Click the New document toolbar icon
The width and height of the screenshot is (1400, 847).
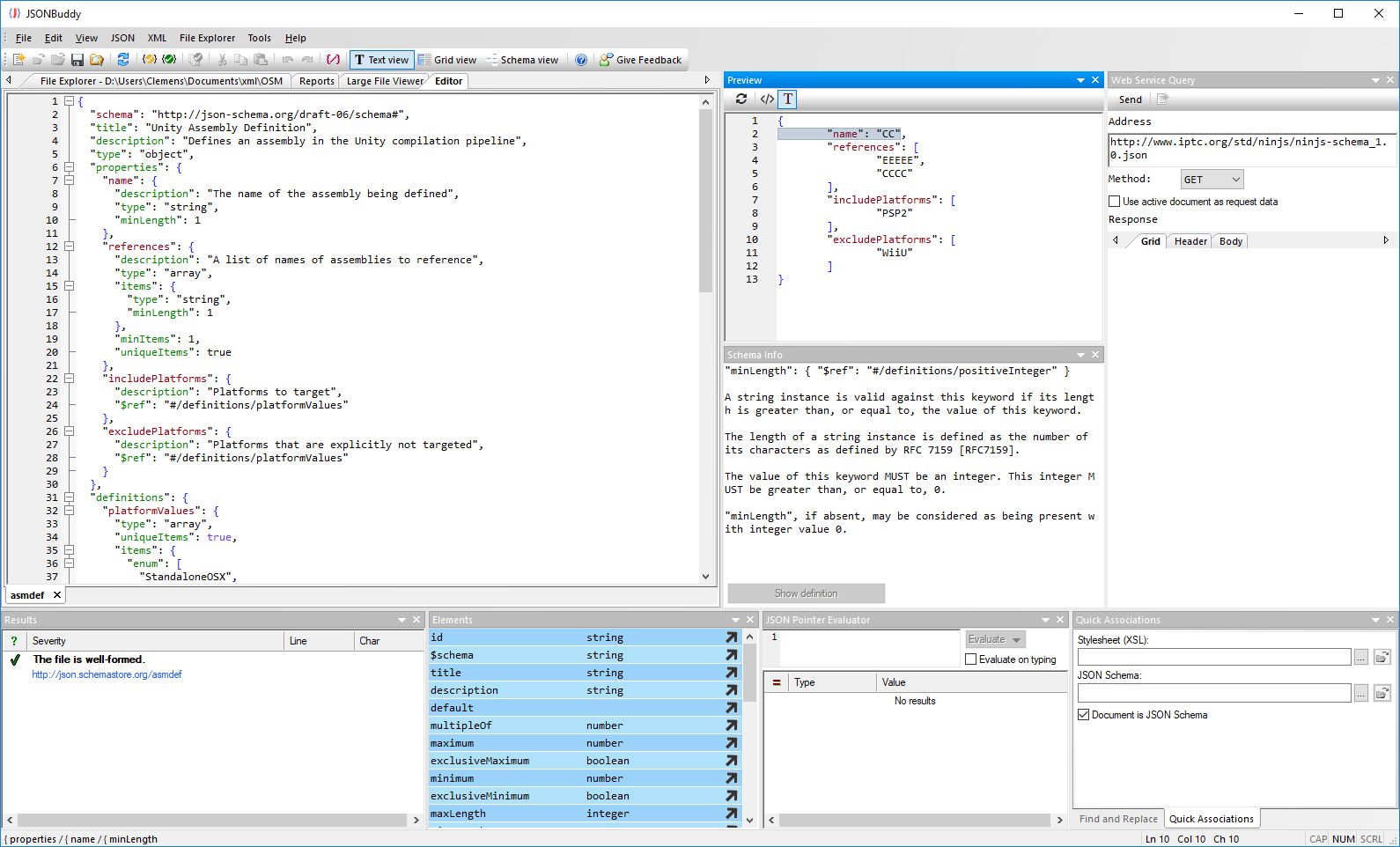click(x=18, y=60)
